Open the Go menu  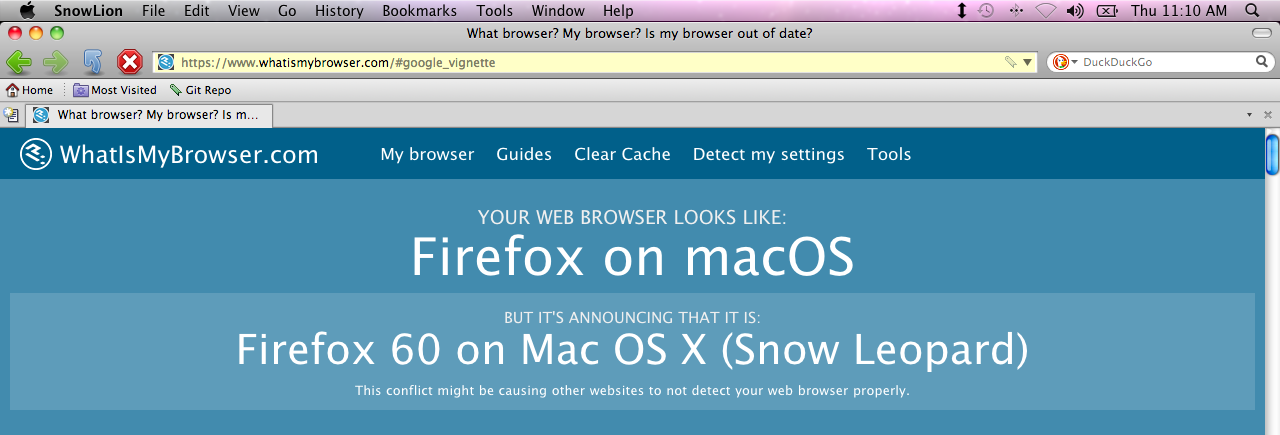click(287, 11)
